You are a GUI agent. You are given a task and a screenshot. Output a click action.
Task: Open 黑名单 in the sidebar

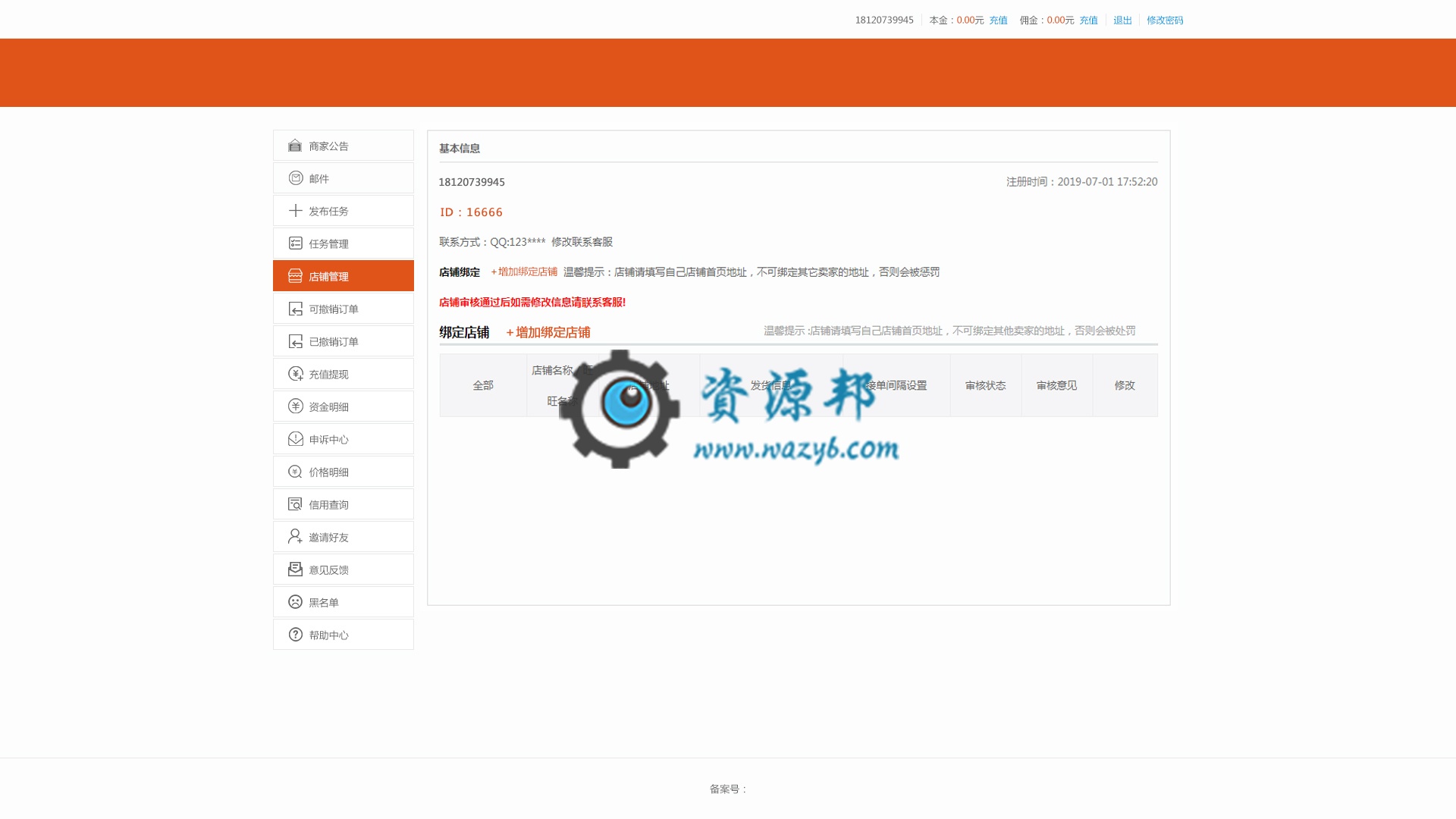(x=344, y=602)
